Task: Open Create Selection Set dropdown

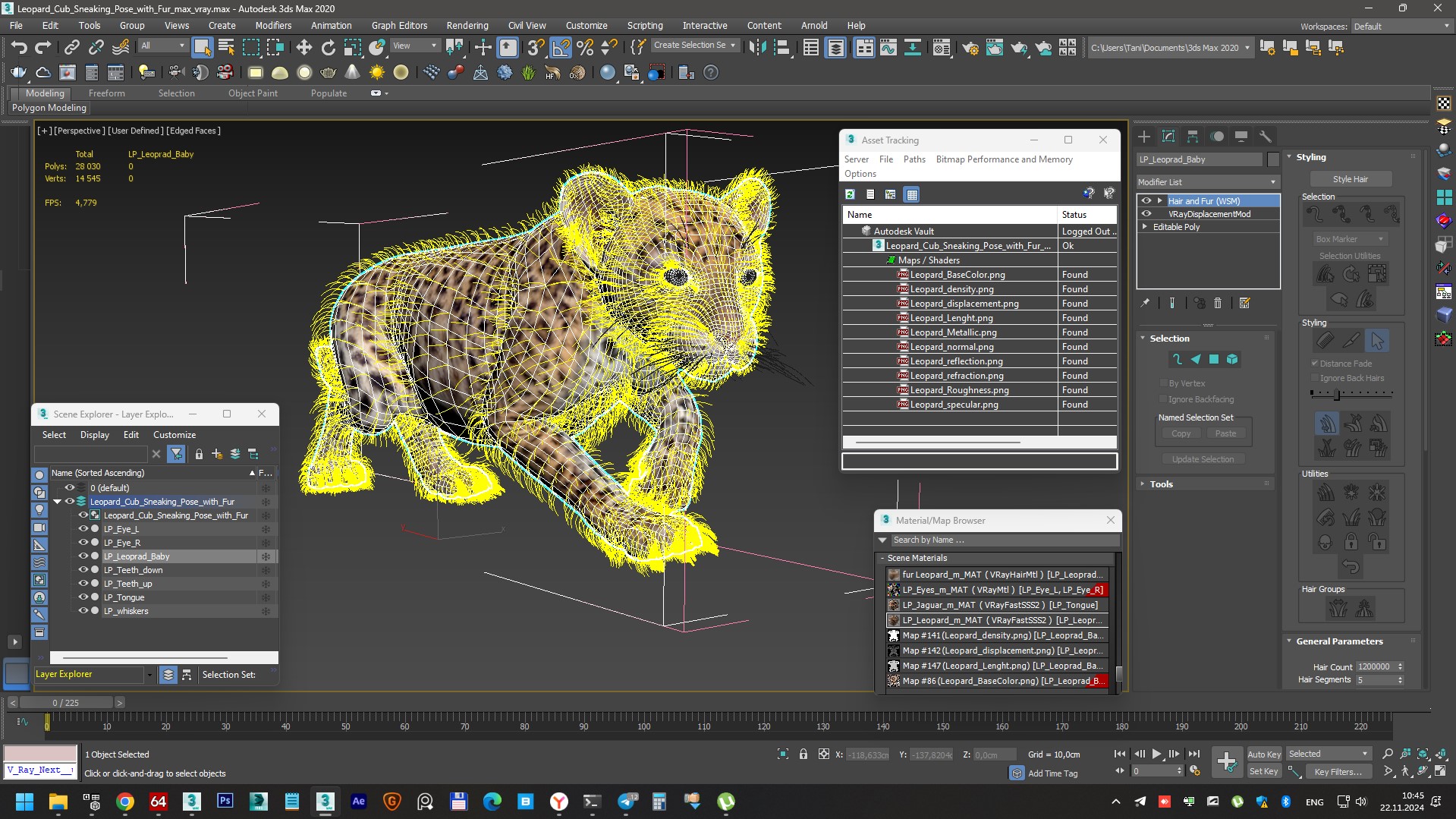Action: point(695,46)
